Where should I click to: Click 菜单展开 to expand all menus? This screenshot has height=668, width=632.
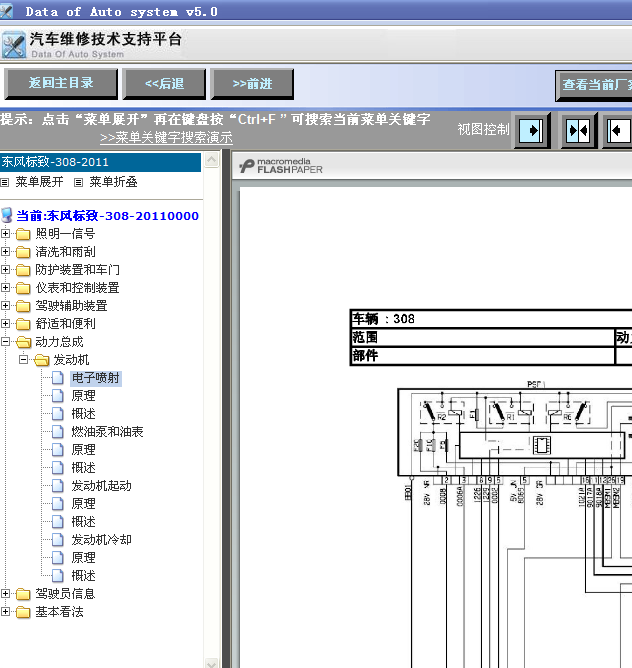coord(39,182)
